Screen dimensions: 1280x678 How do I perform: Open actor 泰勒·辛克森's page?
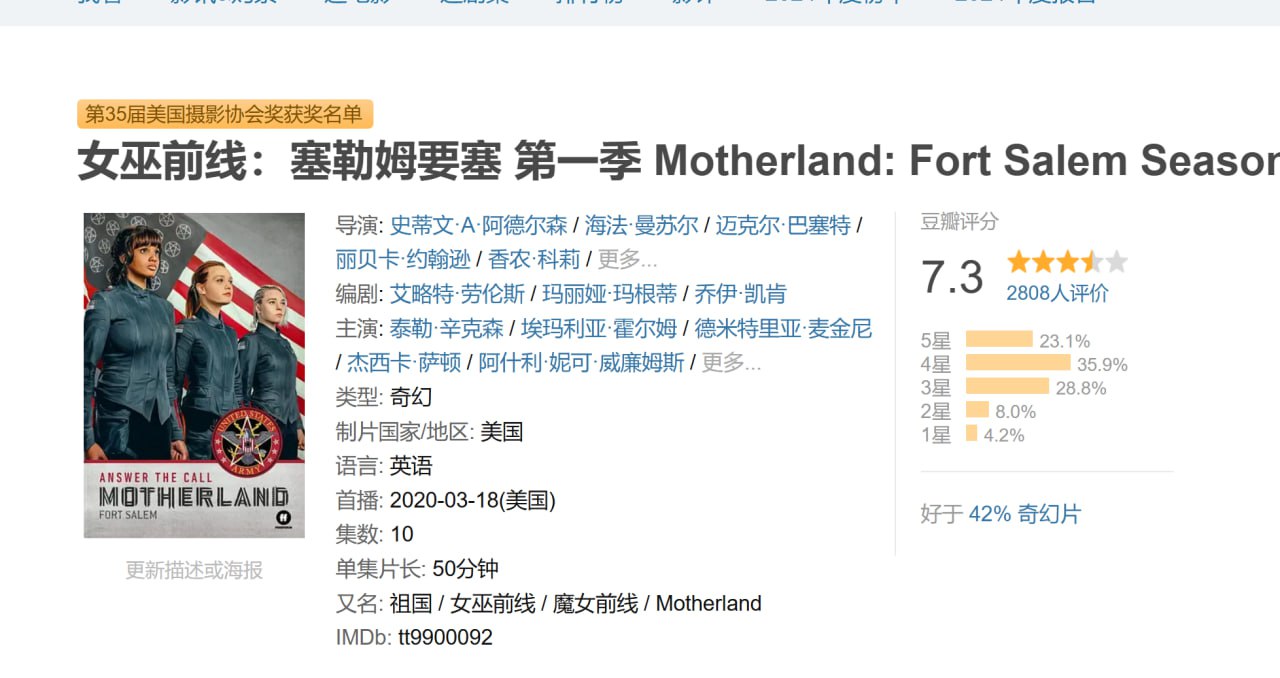[x=447, y=328]
